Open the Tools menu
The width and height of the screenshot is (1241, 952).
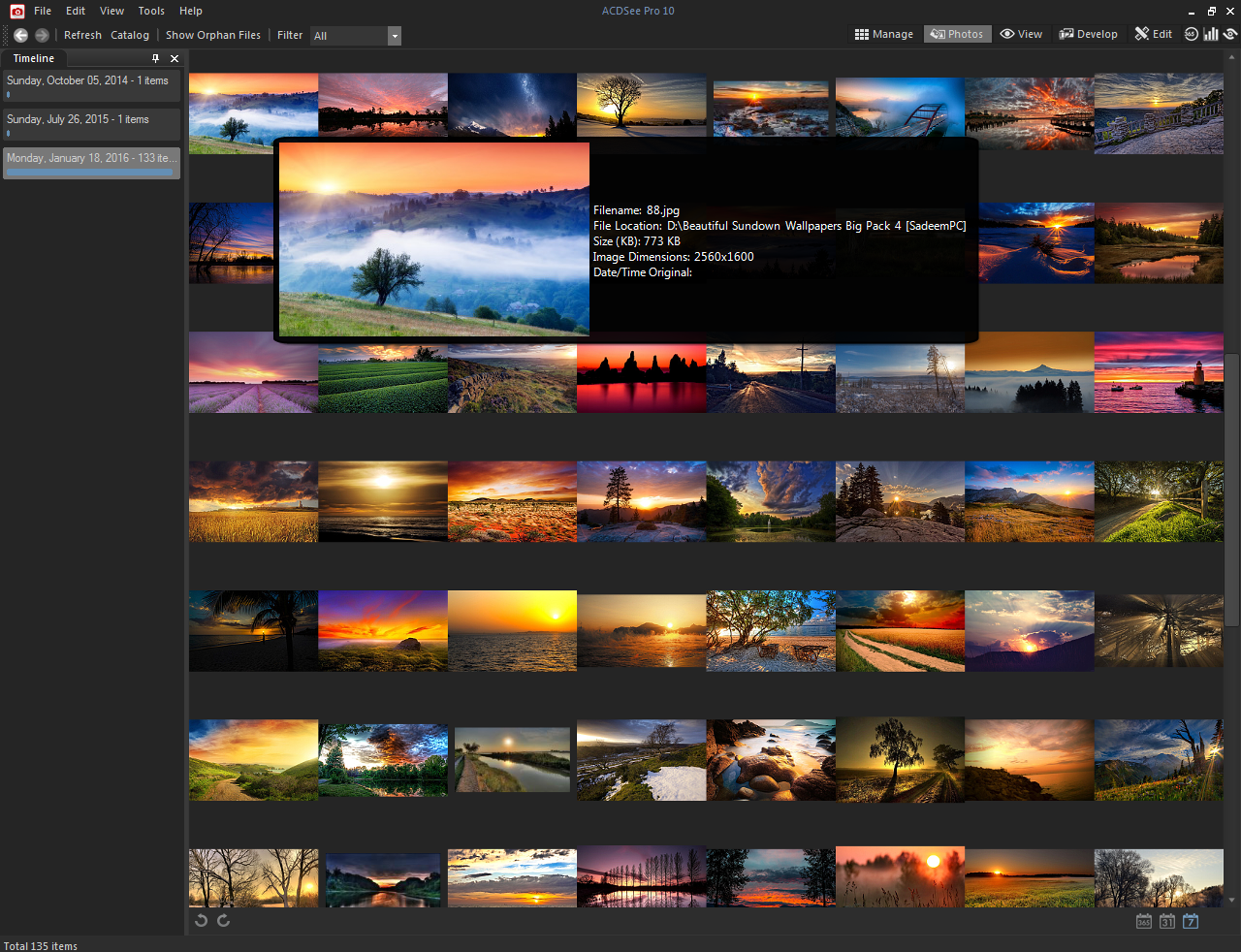(x=151, y=11)
